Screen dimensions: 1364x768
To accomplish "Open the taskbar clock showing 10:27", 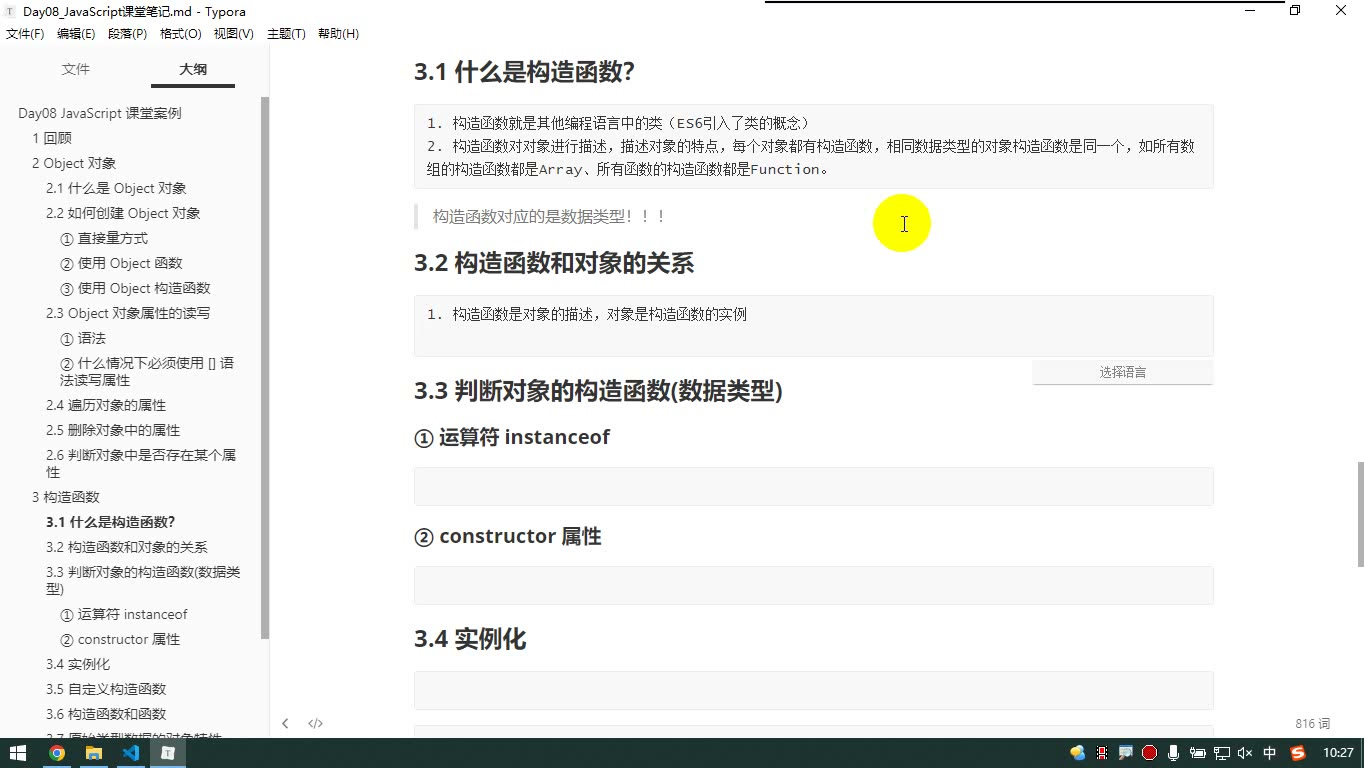I will pyautogui.click(x=1338, y=753).
